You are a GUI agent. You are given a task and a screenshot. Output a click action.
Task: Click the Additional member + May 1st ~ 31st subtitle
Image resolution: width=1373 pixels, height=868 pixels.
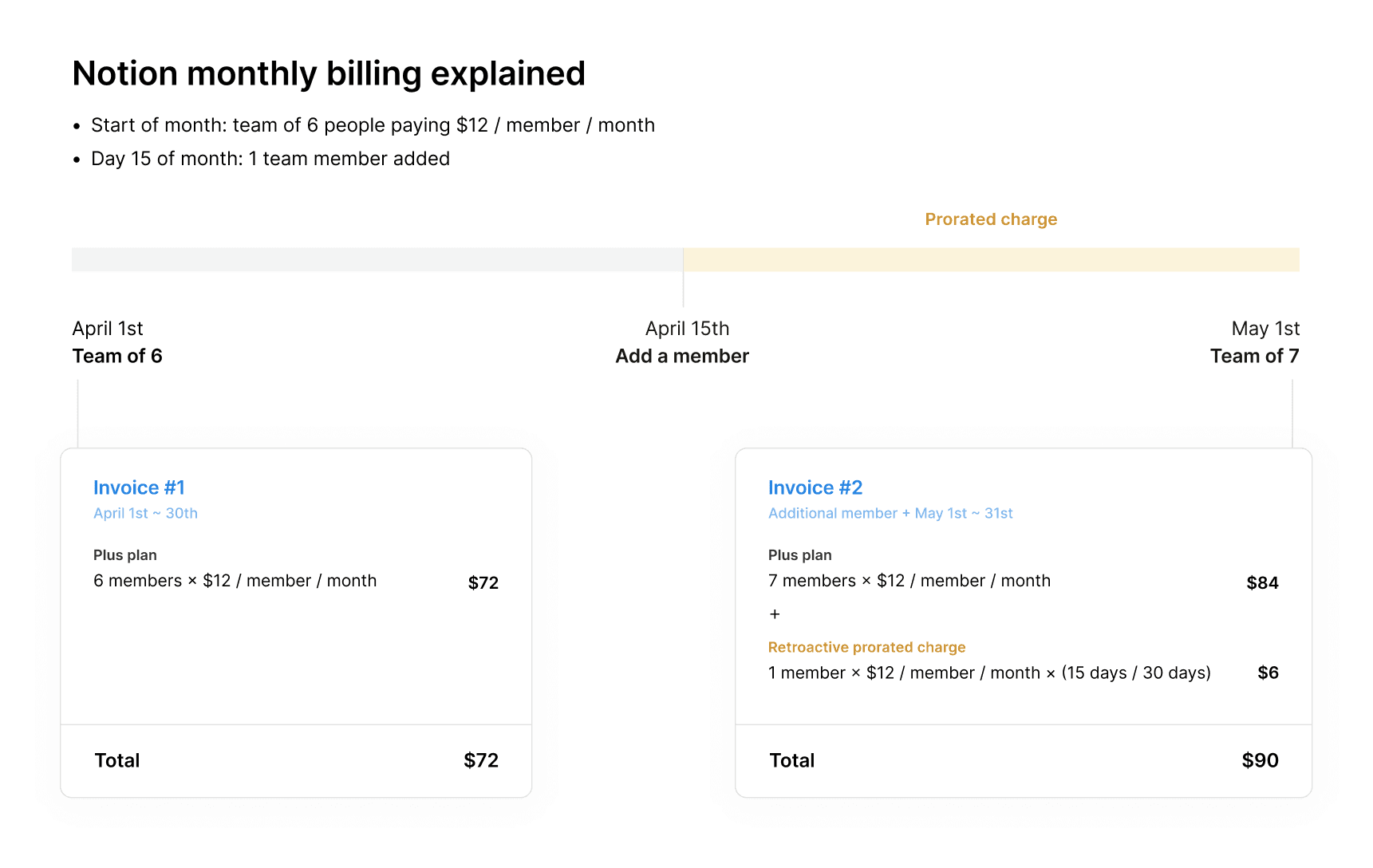(890, 513)
